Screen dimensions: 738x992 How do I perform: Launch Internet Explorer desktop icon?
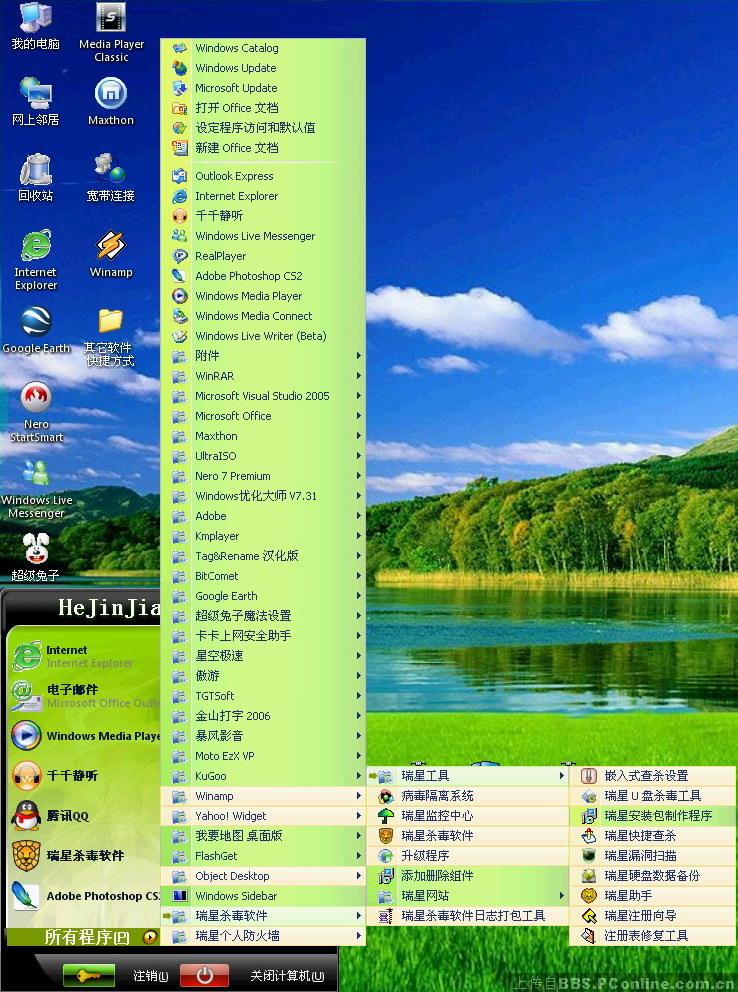[x=35, y=260]
